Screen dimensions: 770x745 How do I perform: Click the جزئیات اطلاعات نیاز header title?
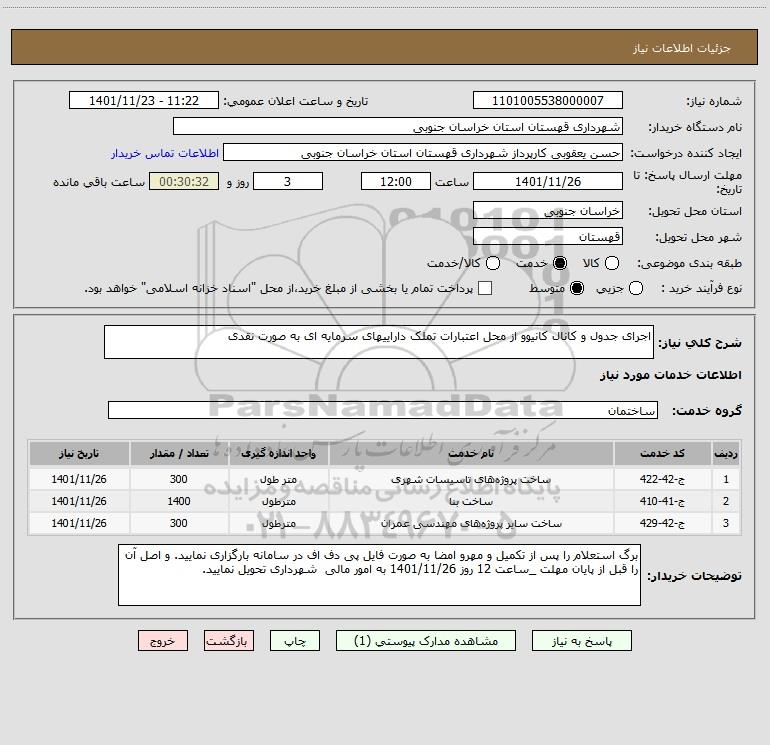coord(682,48)
